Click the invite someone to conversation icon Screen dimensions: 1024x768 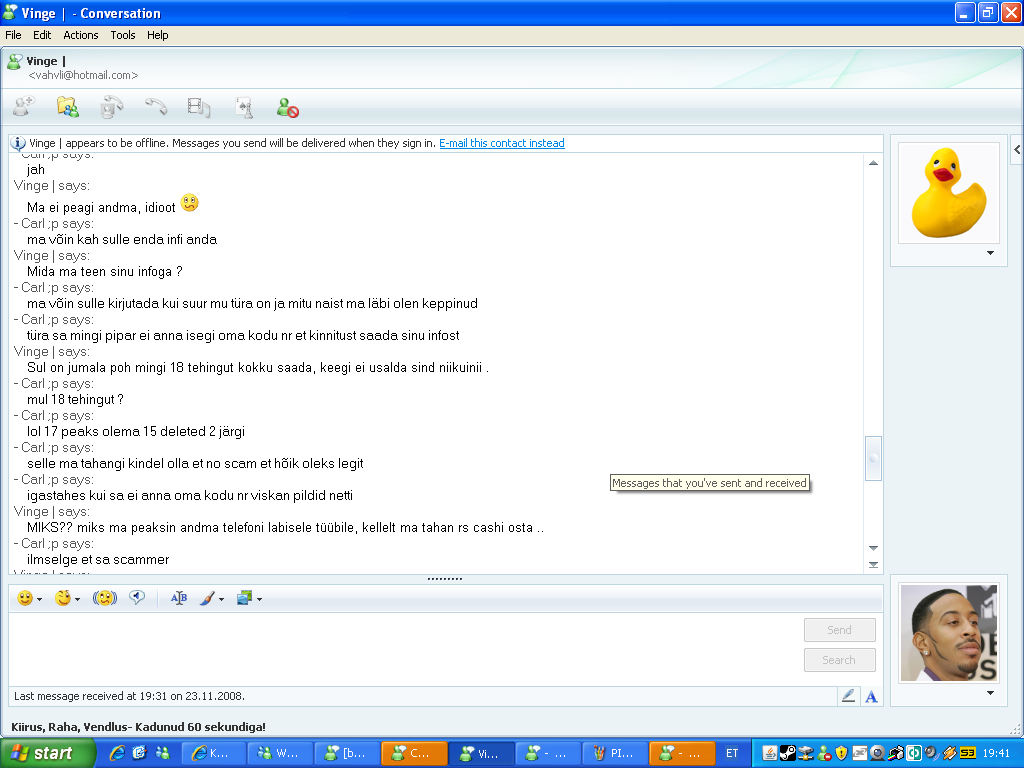point(24,107)
